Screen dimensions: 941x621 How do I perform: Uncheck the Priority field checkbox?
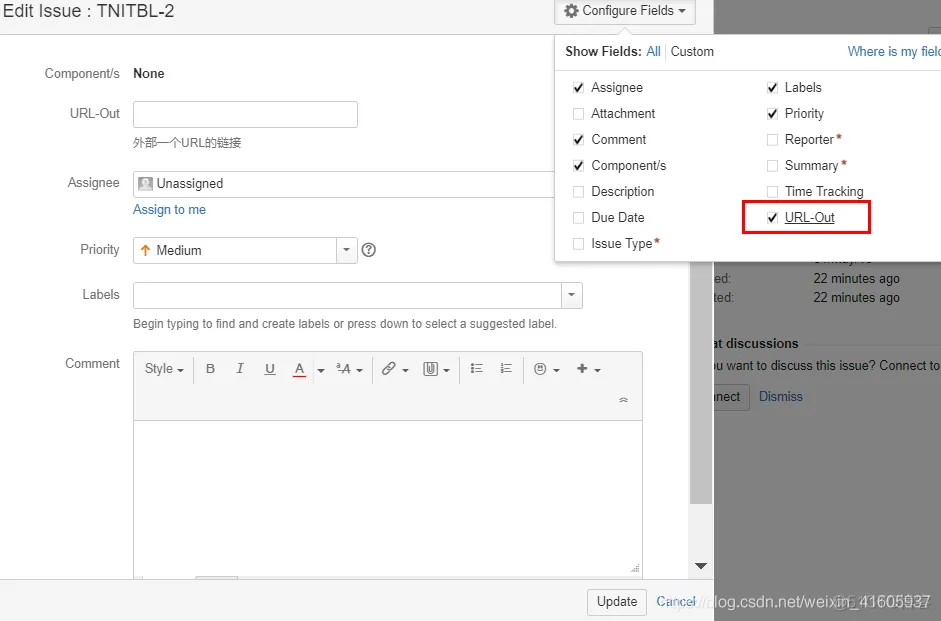point(772,113)
